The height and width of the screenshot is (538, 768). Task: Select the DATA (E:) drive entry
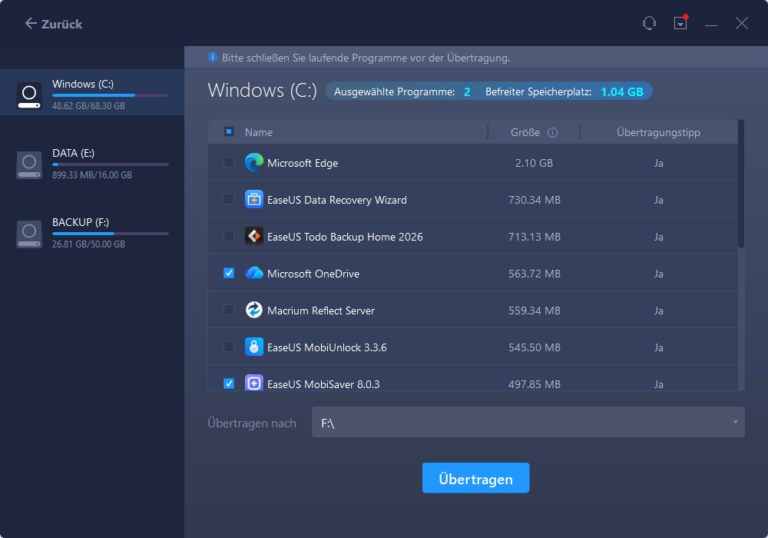[x=92, y=164]
